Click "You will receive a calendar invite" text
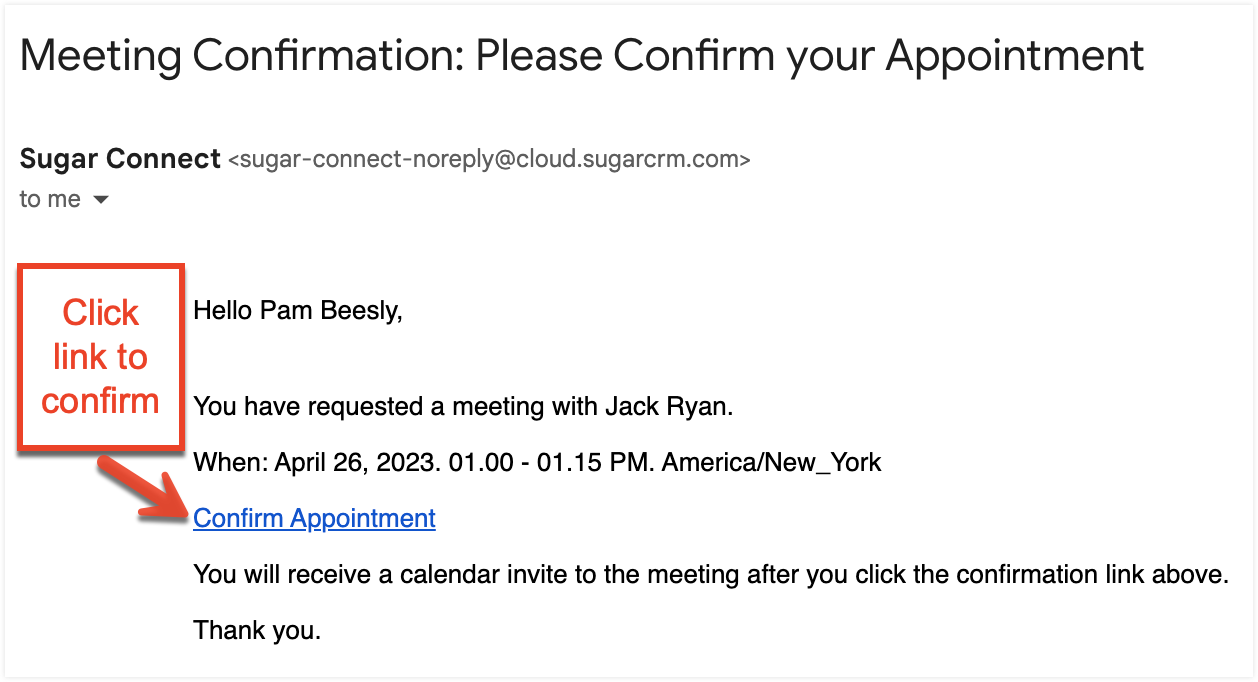Viewport: 1258px width, 682px height. (x=400, y=575)
